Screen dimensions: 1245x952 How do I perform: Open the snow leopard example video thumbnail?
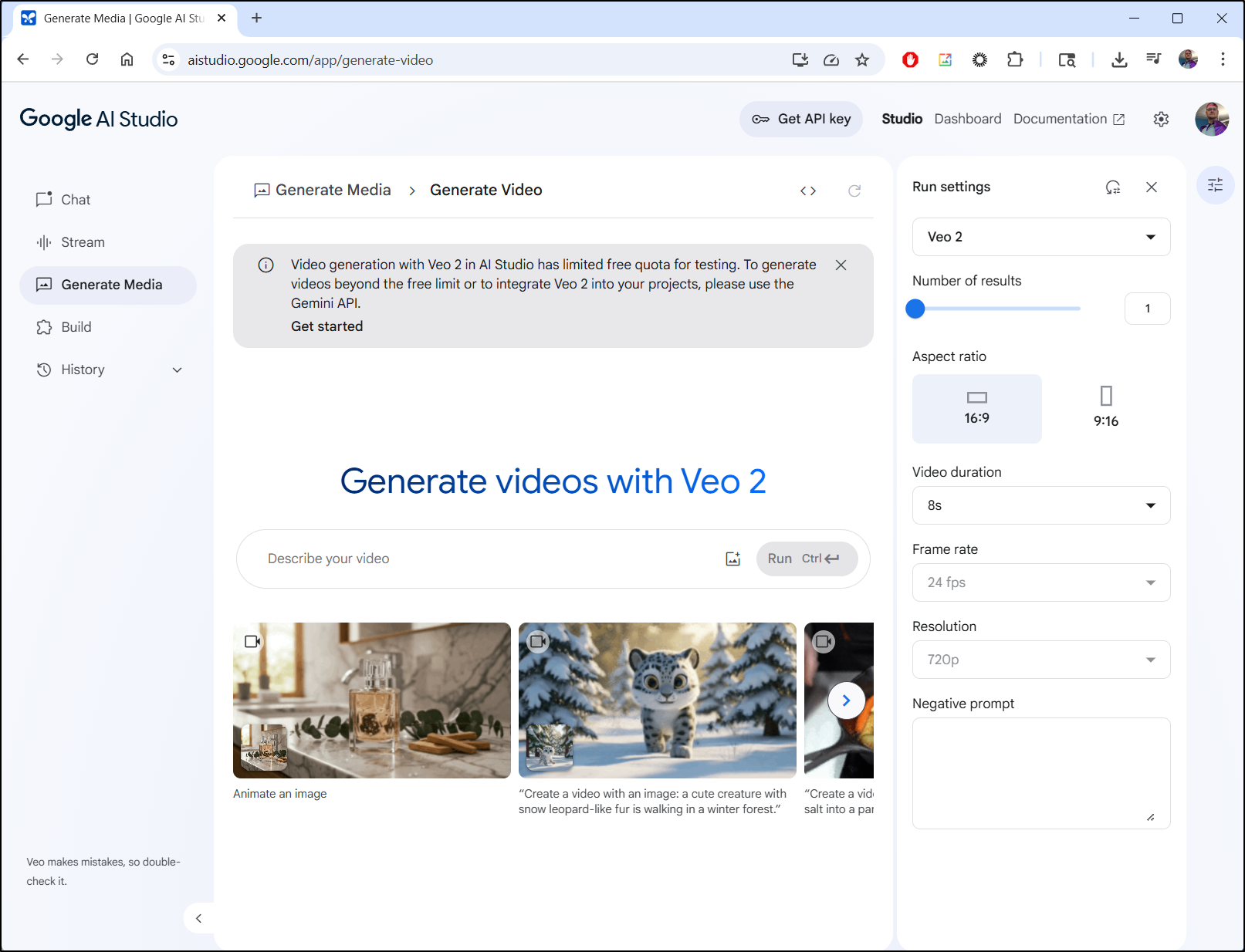pos(658,700)
